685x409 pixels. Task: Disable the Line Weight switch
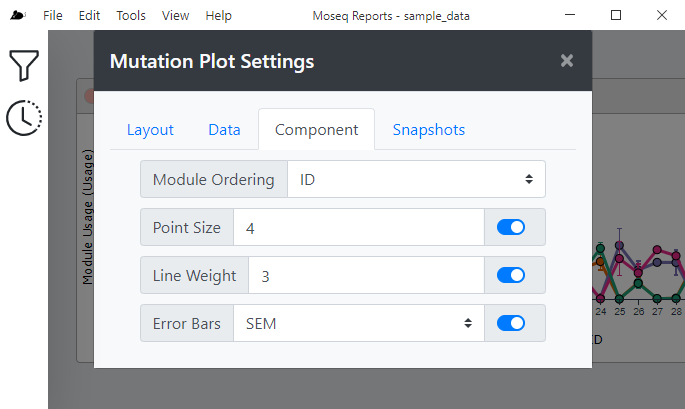click(x=511, y=275)
